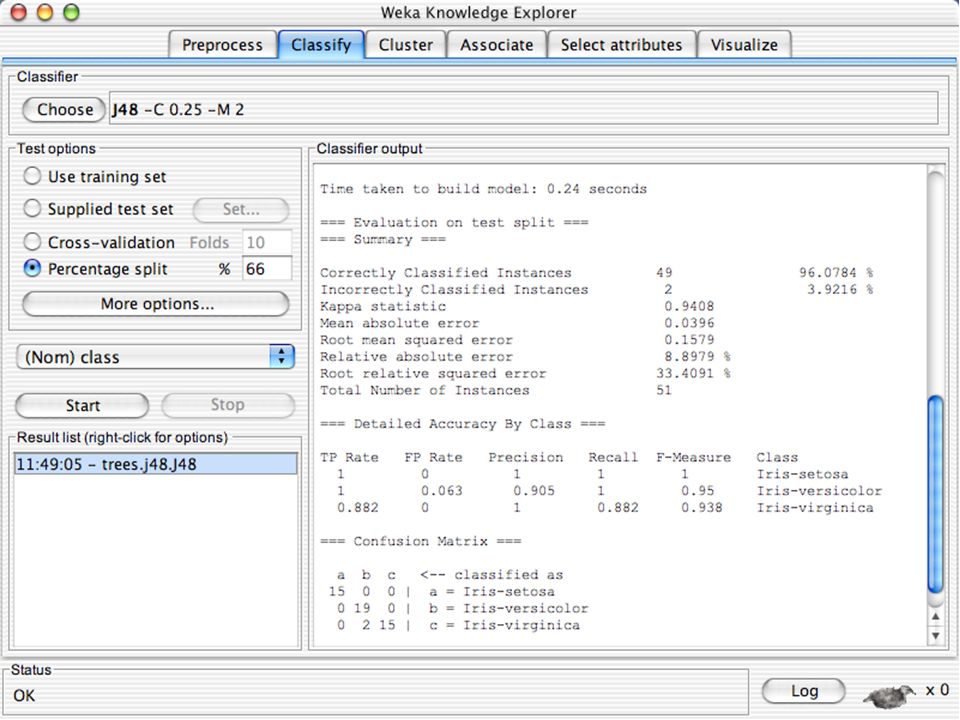
Task: Click the OK status text
Action: click(24, 696)
